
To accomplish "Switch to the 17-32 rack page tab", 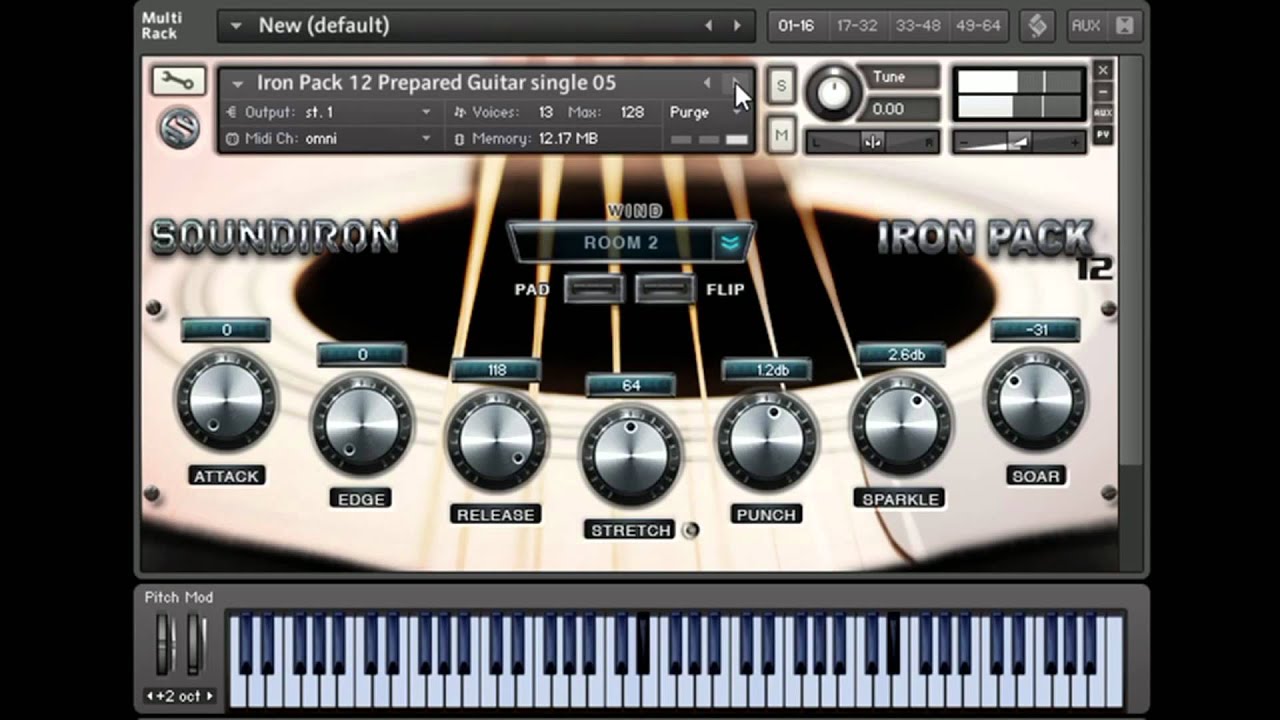I will [x=857, y=26].
